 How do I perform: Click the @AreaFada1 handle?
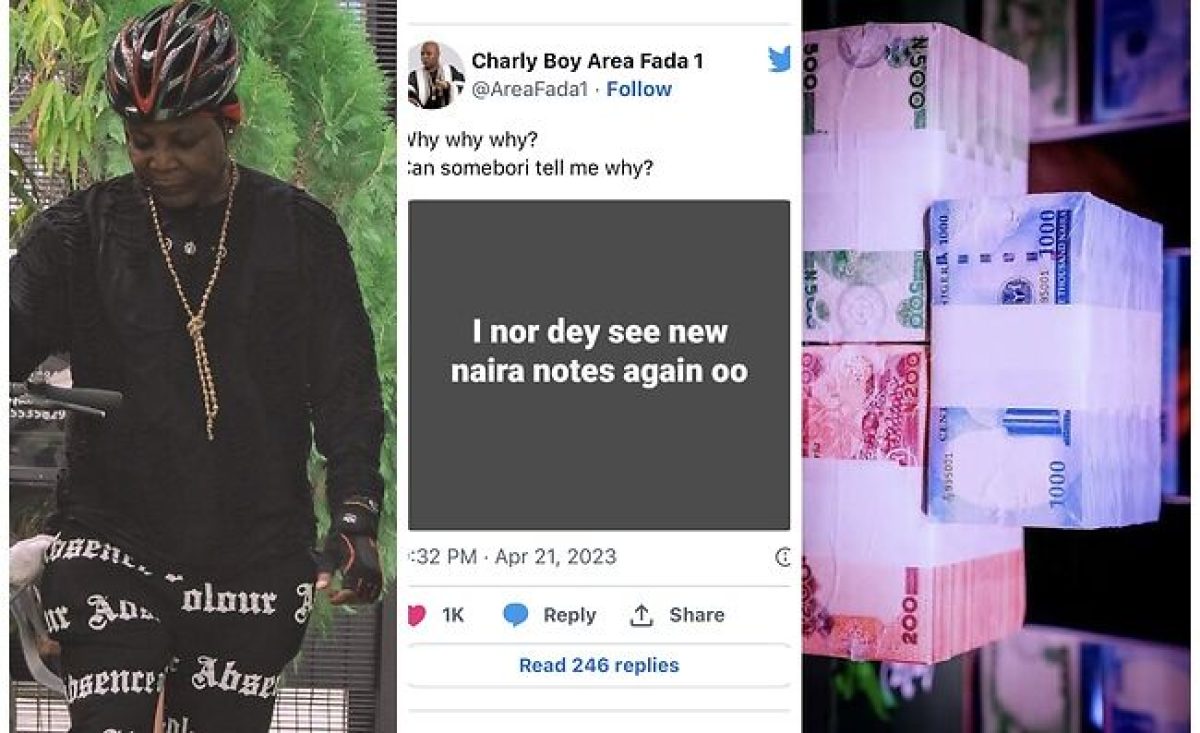[x=529, y=90]
